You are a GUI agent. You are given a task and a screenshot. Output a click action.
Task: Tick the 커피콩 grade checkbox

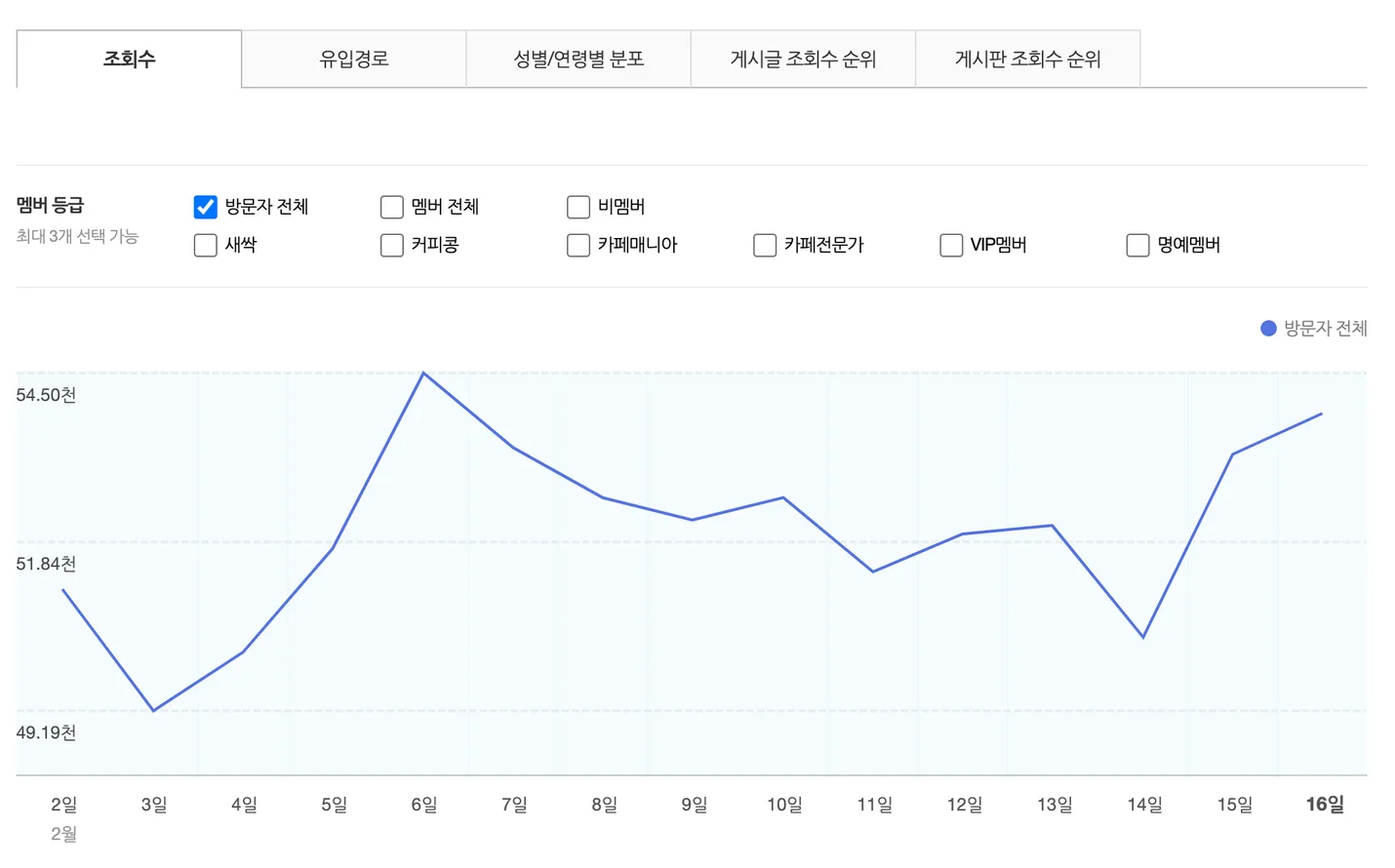click(391, 245)
